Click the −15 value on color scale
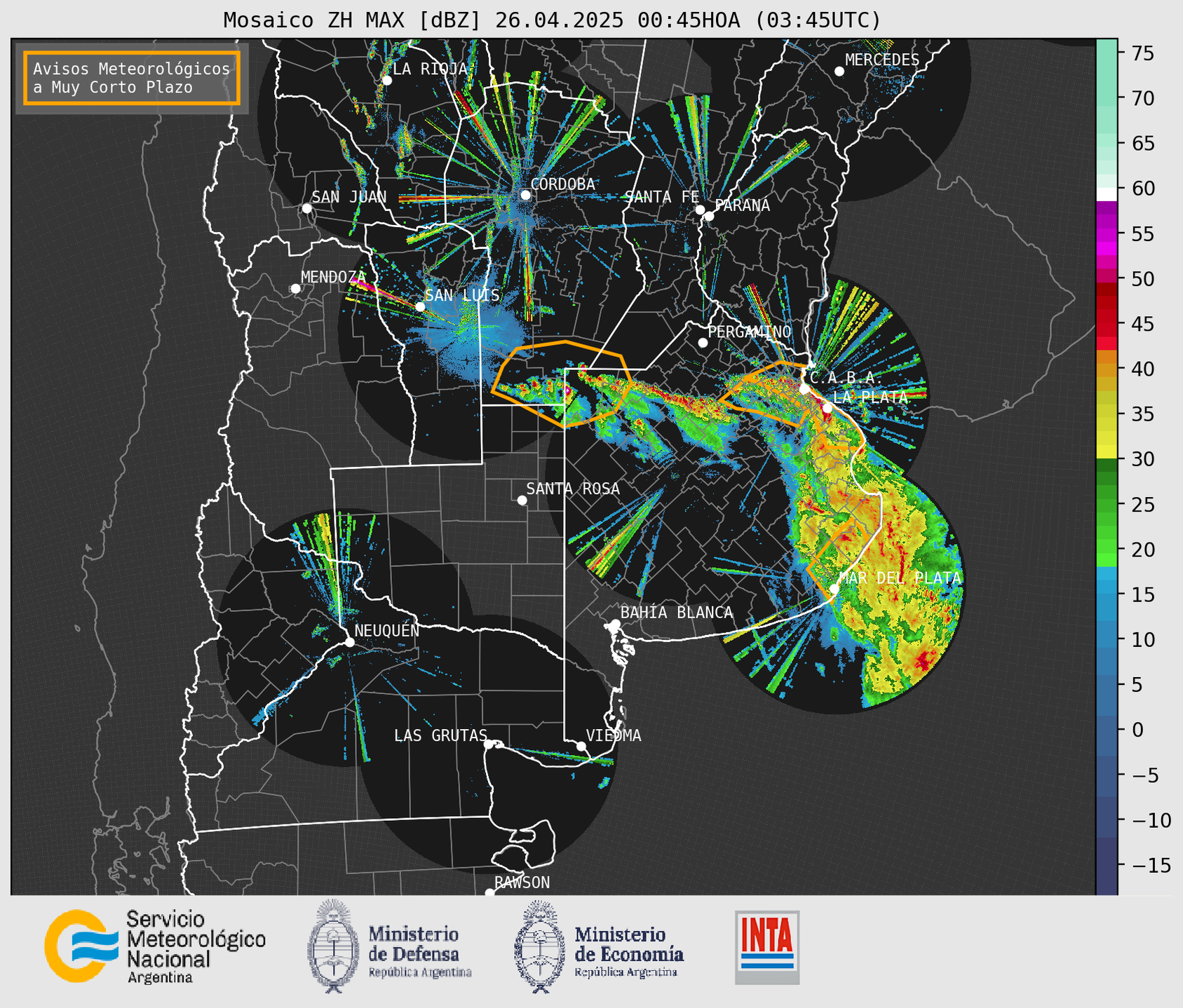Screen dimensions: 1183x1008 click(1151, 865)
